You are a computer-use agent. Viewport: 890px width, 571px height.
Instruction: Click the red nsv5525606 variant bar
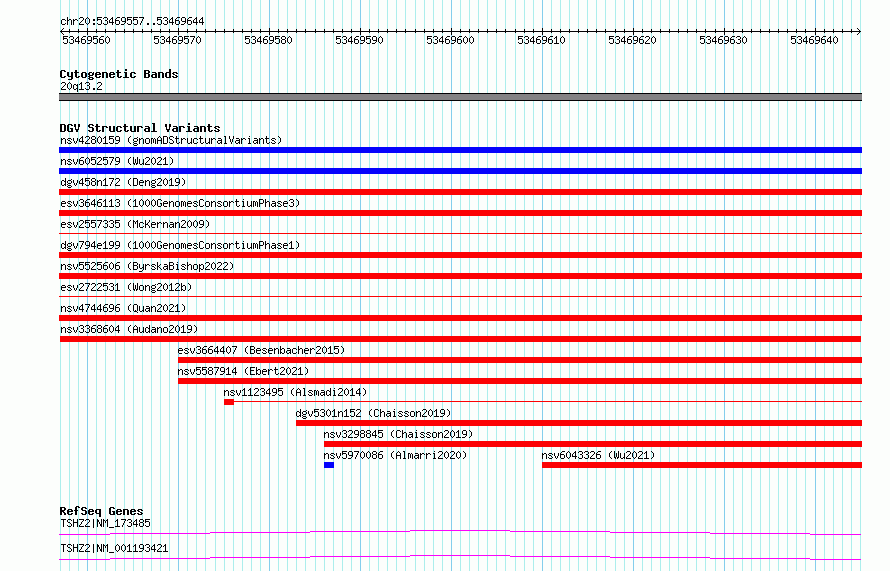[x=460, y=276]
